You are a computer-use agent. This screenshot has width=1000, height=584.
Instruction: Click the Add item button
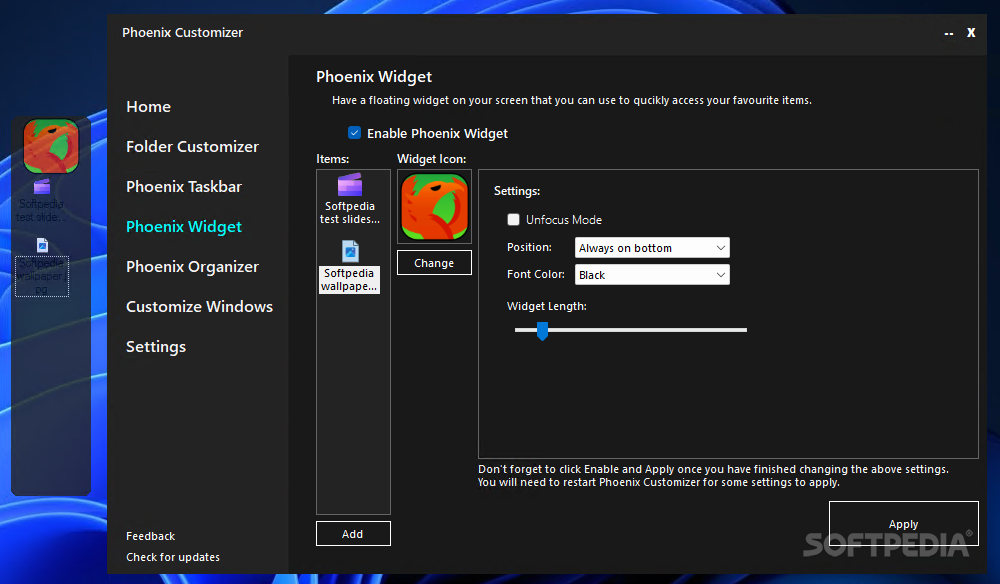353,534
